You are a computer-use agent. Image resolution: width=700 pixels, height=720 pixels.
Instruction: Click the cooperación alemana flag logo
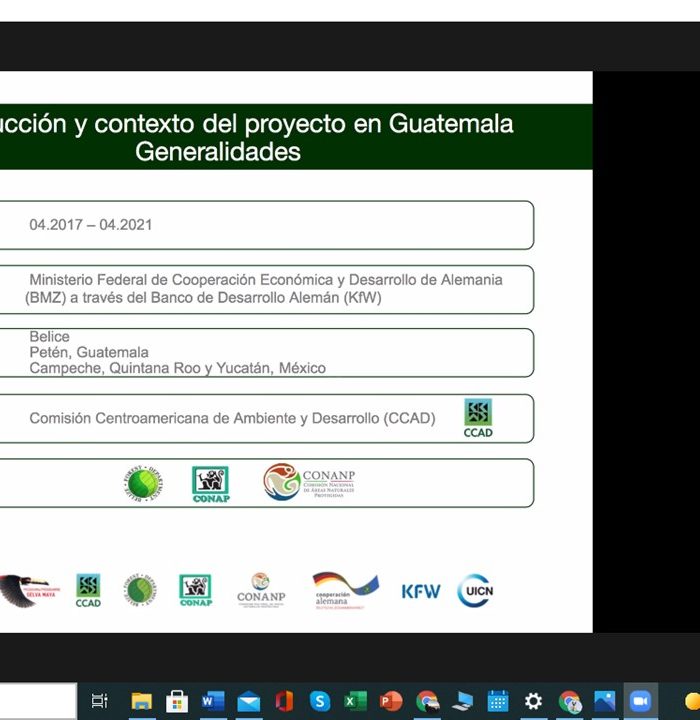tap(345, 591)
